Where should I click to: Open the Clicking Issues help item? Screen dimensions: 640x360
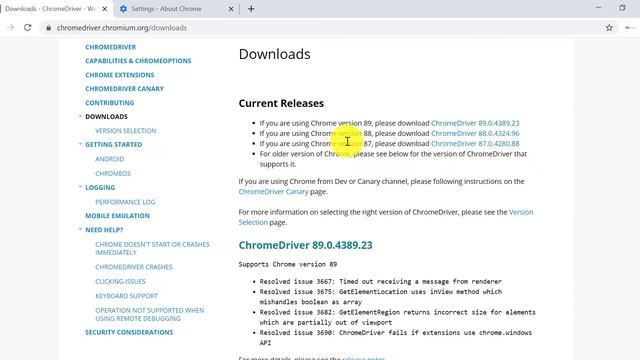(x=120, y=282)
